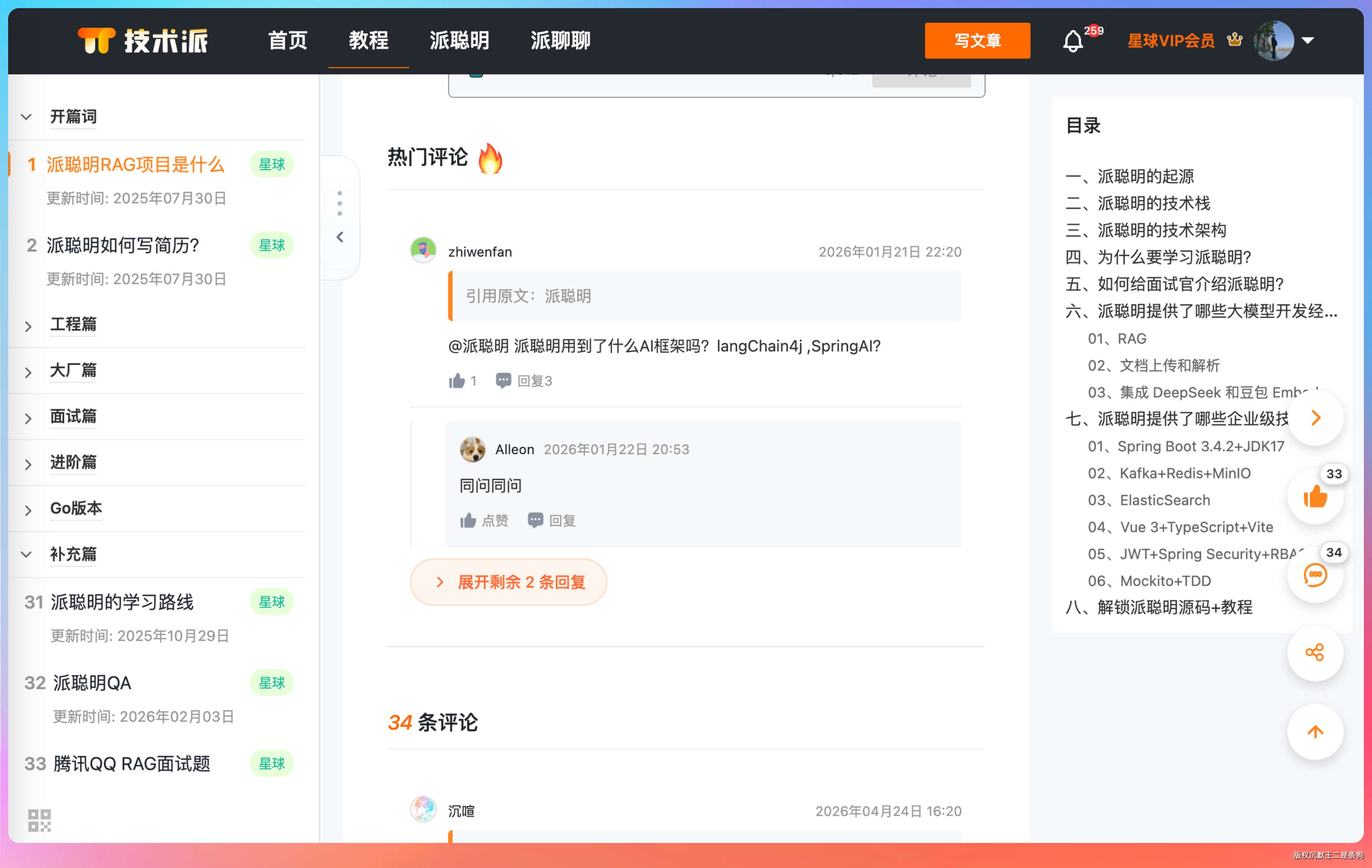Click the notification bell icon
Screen dimensions: 1372x868
(x=1072, y=41)
